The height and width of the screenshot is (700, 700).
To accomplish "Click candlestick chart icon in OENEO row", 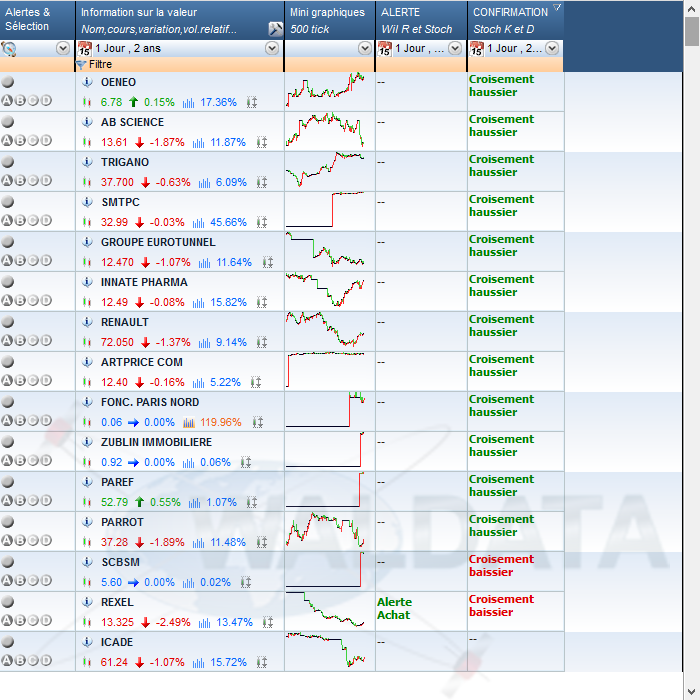I will pos(87,102).
